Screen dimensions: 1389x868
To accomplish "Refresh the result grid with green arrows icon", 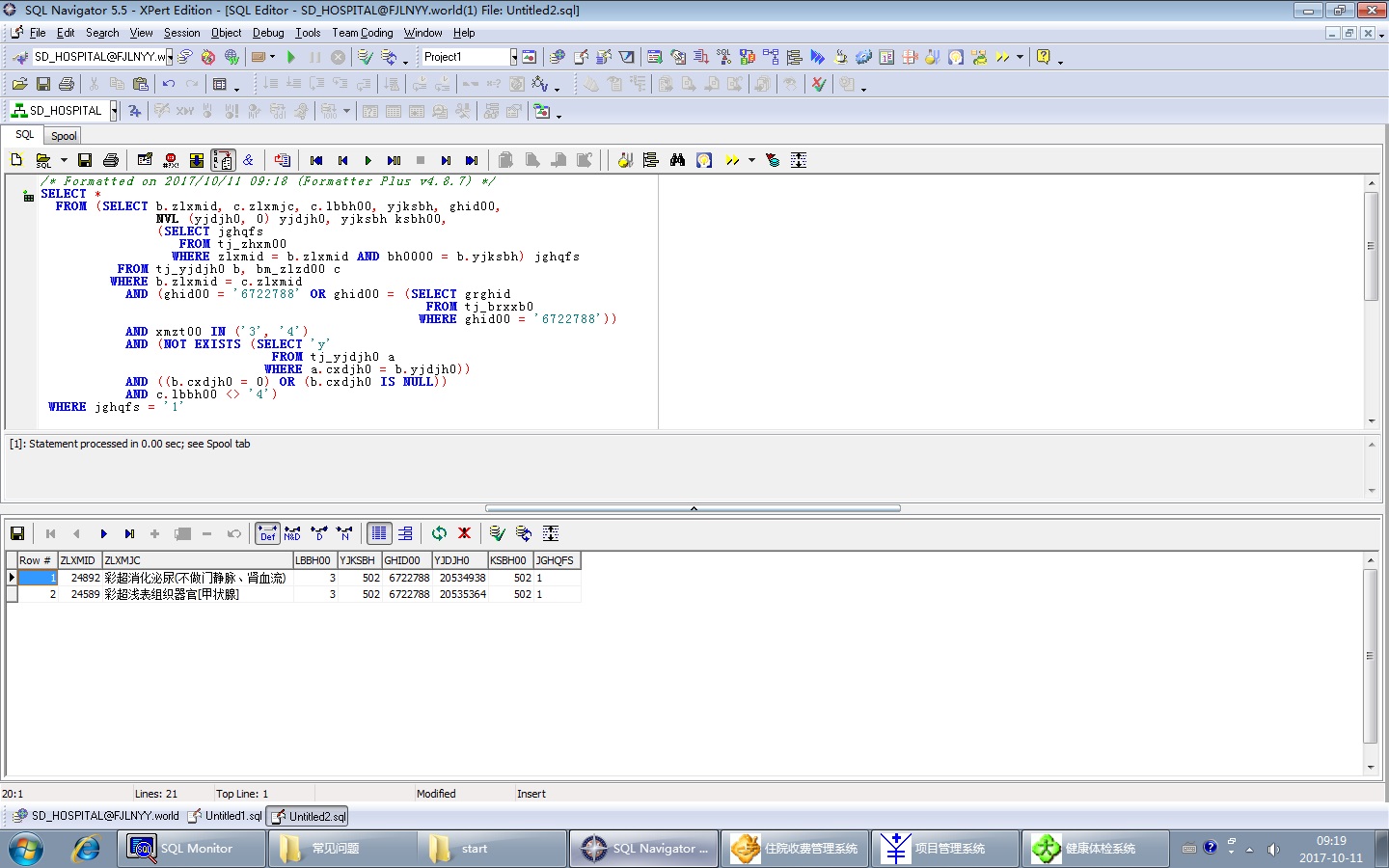I will [x=439, y=533].
